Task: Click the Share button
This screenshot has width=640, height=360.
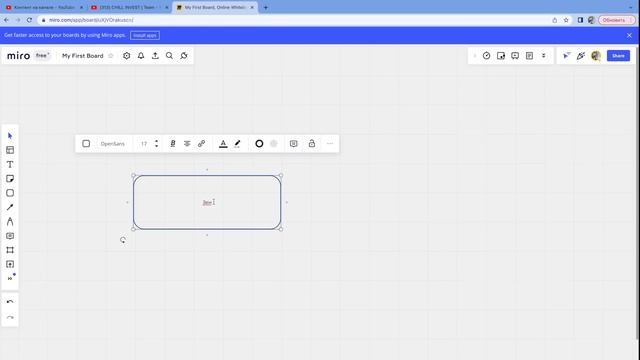Action: pyautogui.click(x=618, y=56)
